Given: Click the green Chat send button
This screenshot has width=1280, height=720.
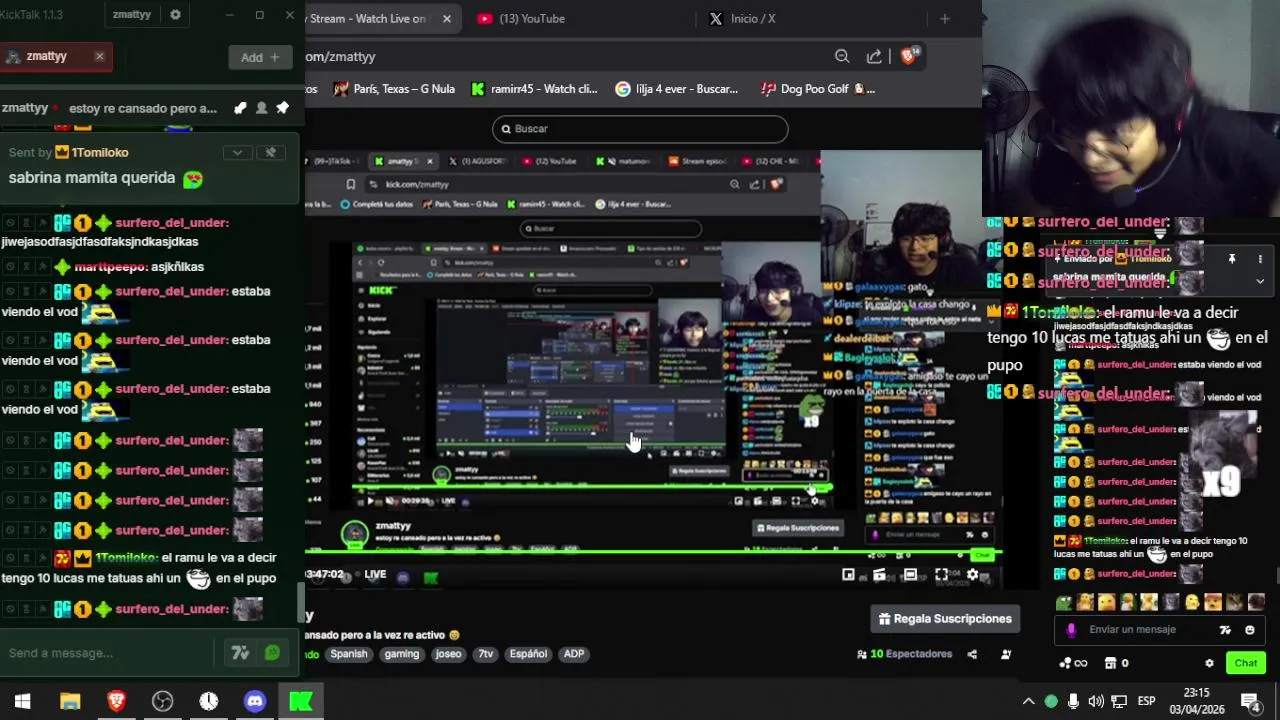Looking at the screenshot, I should point(1246,663).
